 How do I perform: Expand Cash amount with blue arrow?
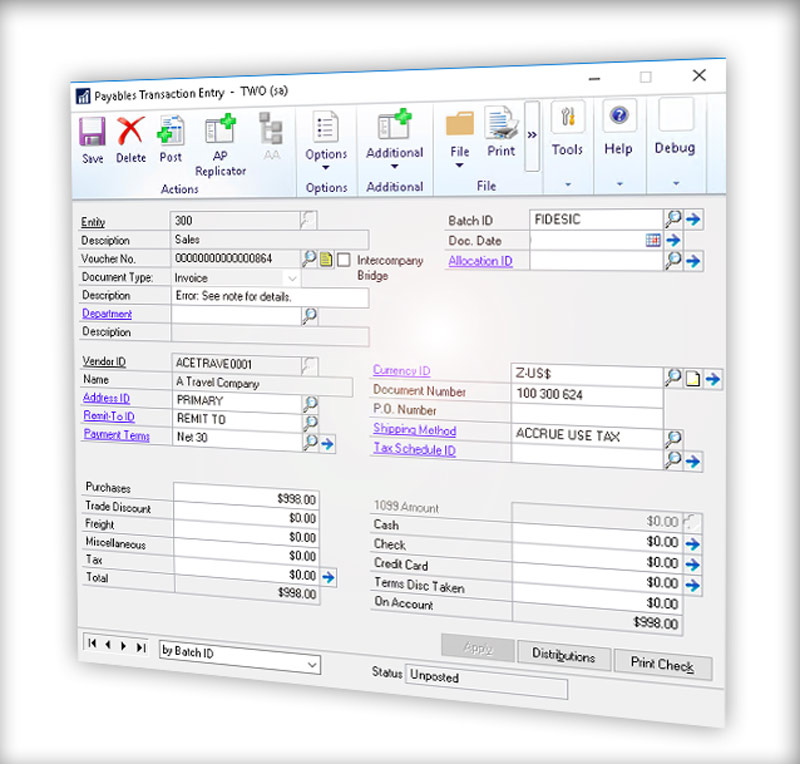click(x=692, y=544)
